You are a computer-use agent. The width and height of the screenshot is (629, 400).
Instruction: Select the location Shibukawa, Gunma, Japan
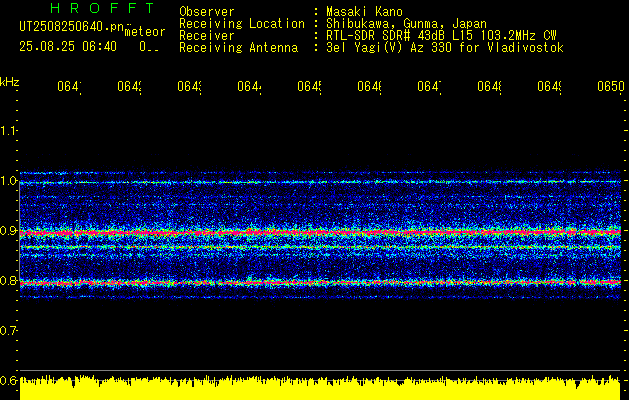tap(406, 24)
